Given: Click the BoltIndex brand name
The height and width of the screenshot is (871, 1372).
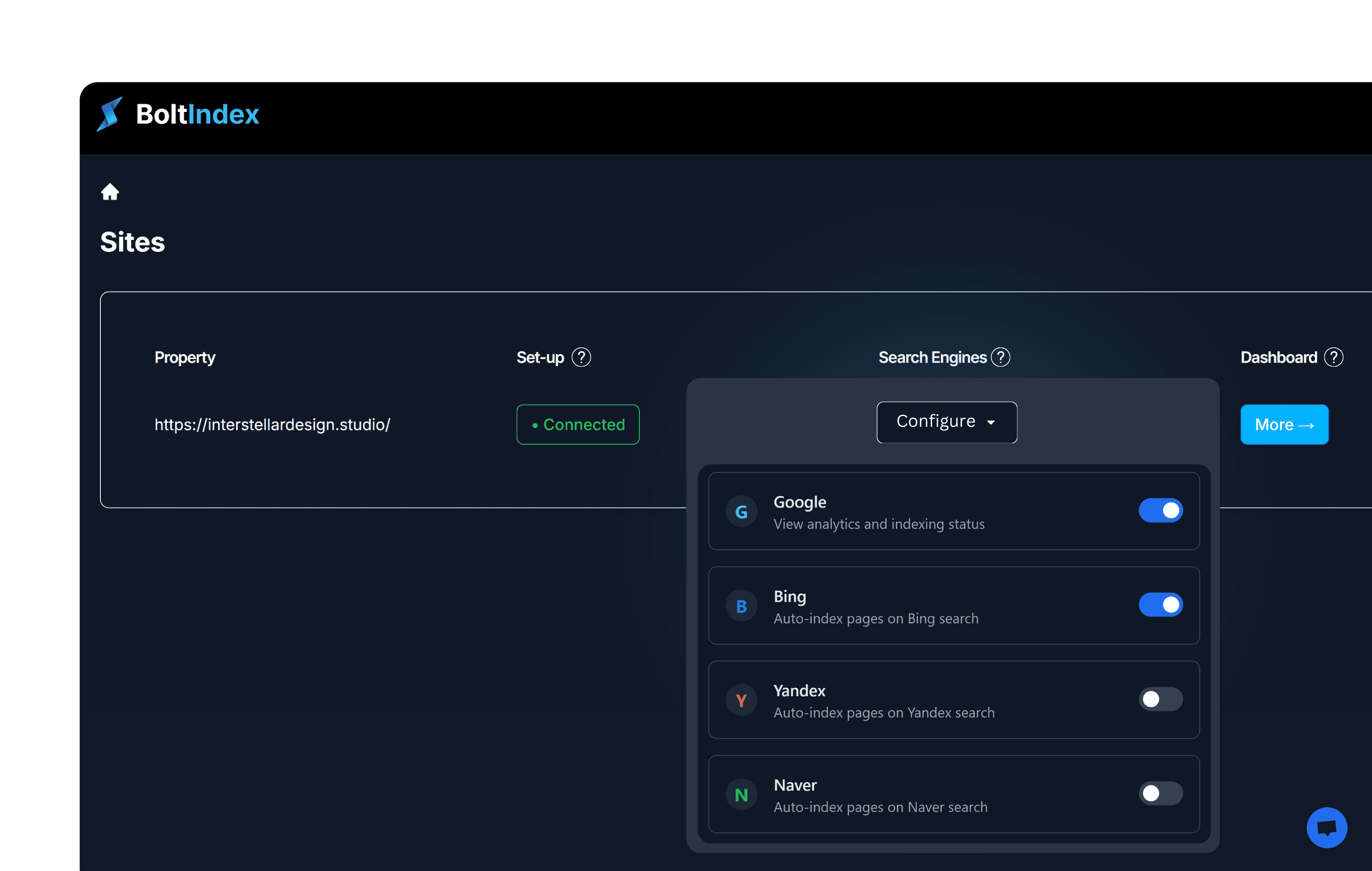Looking at the screenshot, I should pos(197,114).
